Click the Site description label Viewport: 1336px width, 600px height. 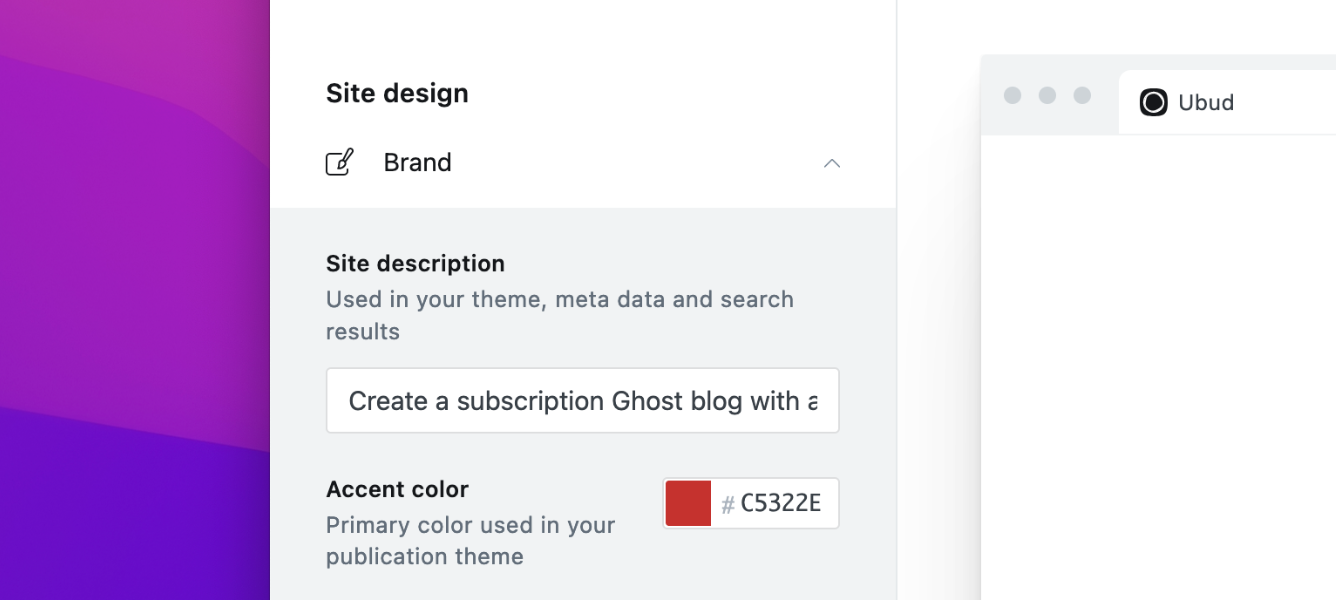[x=415, y=264]
